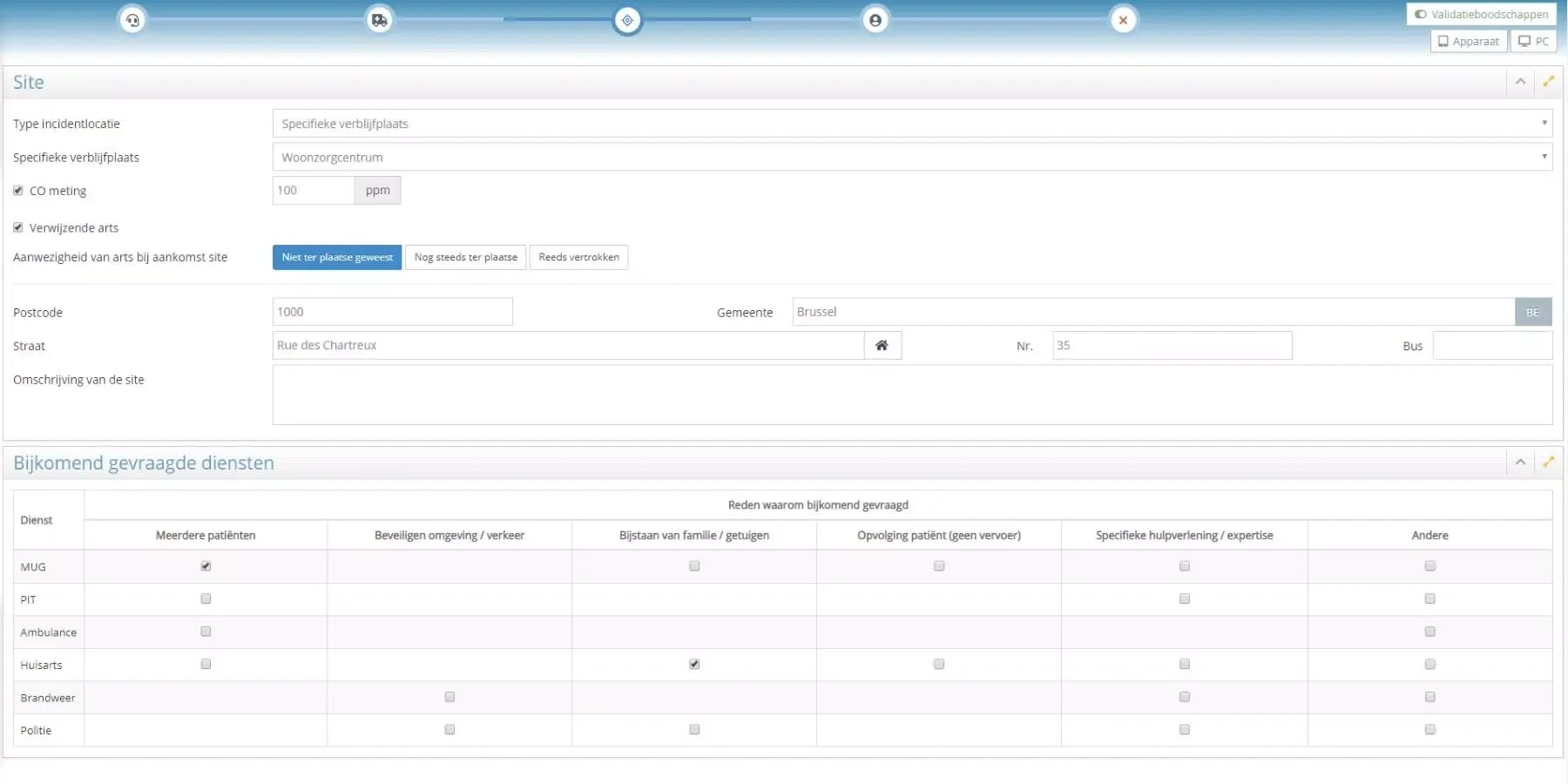Image resolution: width=1568 pixels, height=784 pixels.
Task: Toggle the Verwijzende arts checkbox
Action: pos(18,227)
